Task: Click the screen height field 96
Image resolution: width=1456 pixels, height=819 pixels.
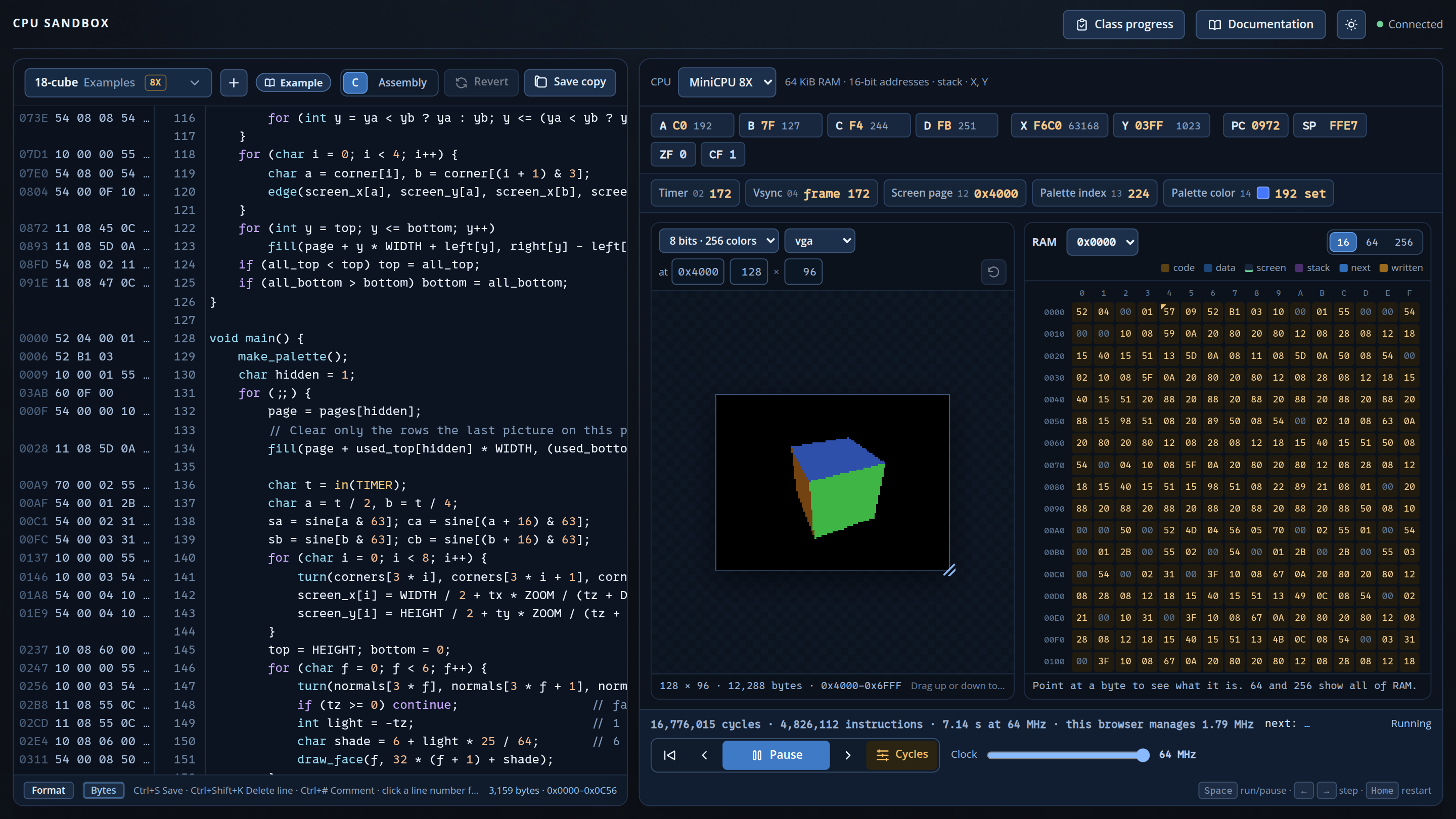Action: (x=803, y=272)
